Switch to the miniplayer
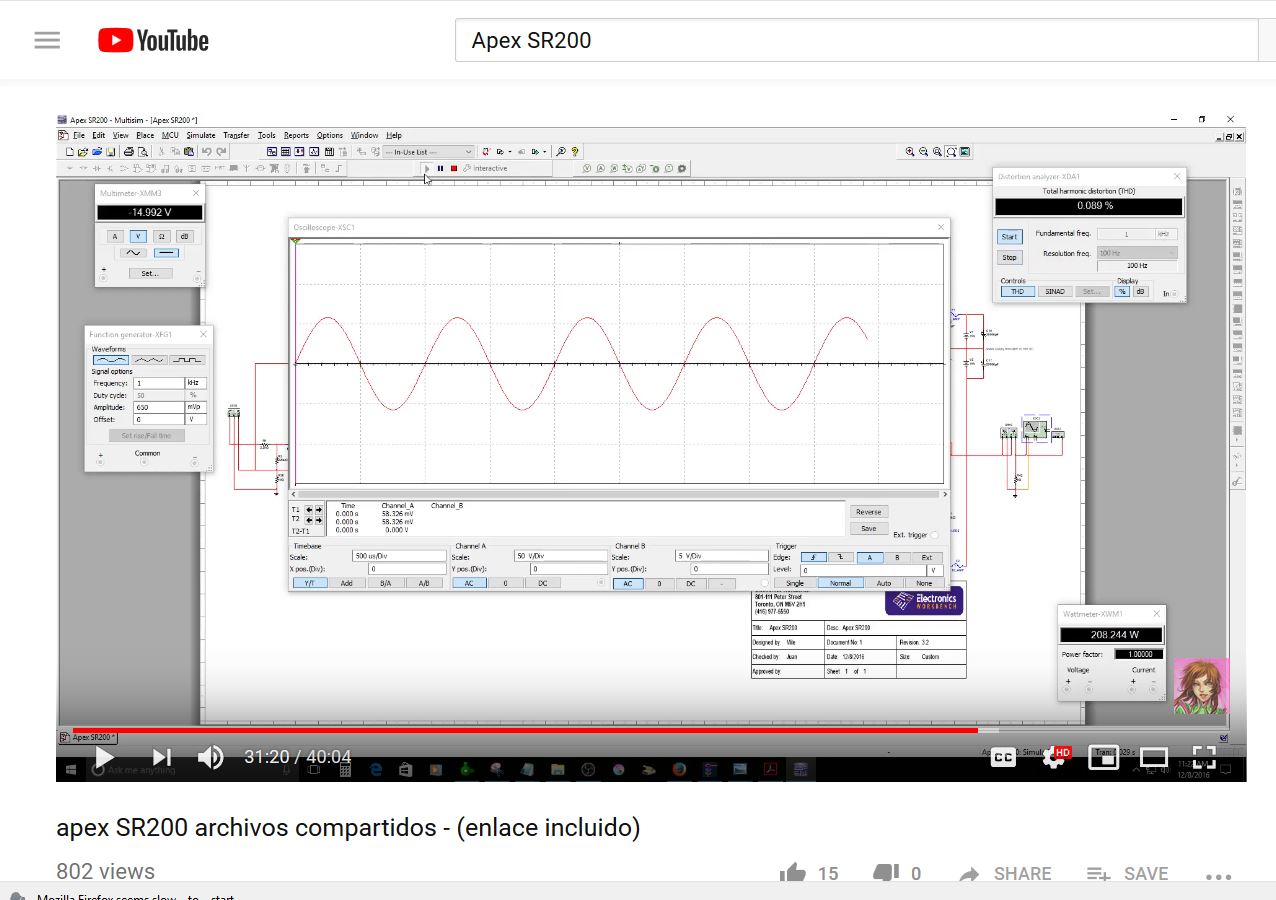The image size is (1276, 900). [x=1103, y=757]
